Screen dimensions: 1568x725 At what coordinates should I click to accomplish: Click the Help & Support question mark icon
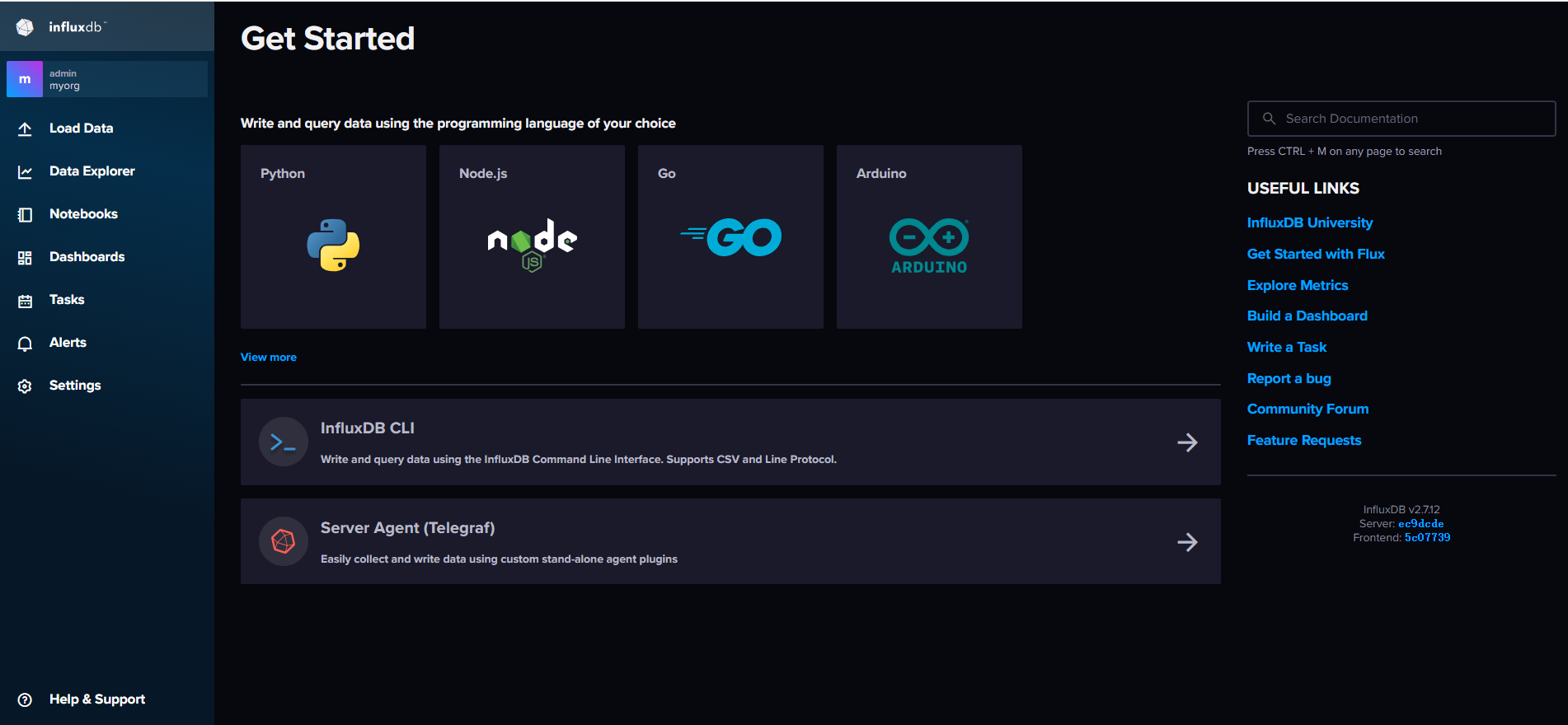(x=25, y=699)
